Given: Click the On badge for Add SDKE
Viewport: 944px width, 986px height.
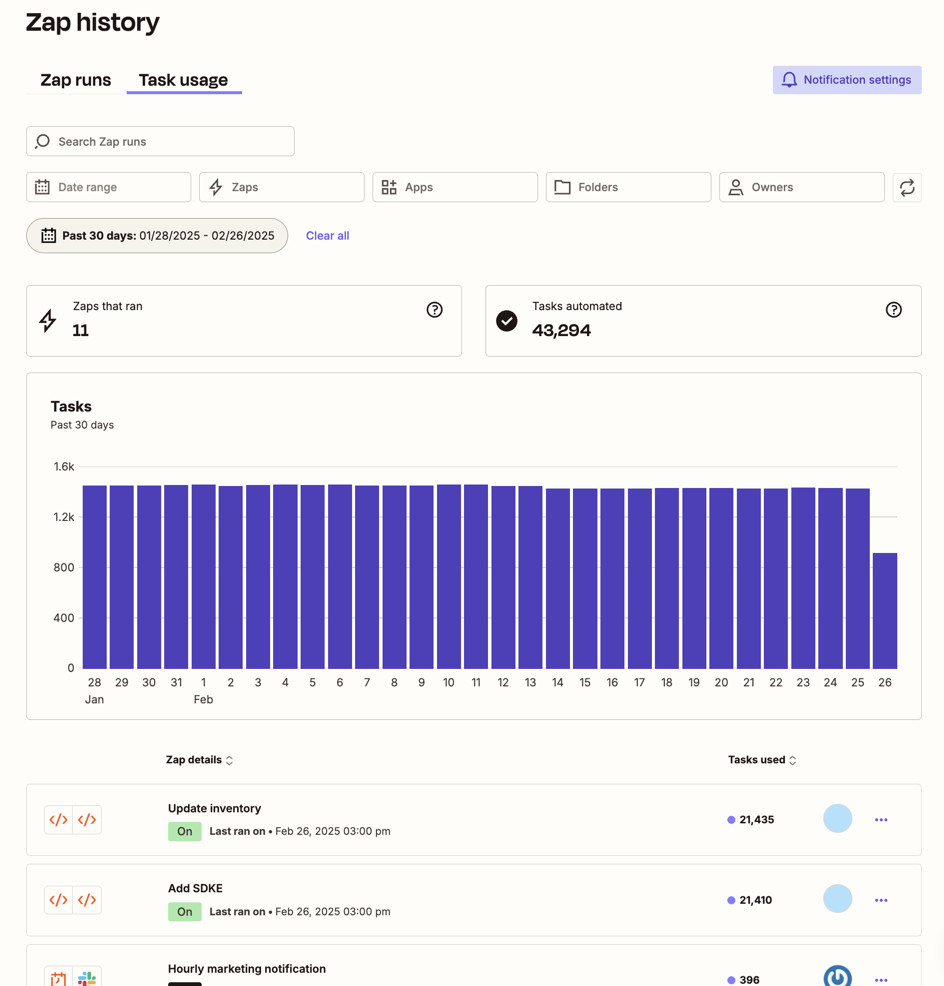Looking at the screenshot, I should (185, 911).
